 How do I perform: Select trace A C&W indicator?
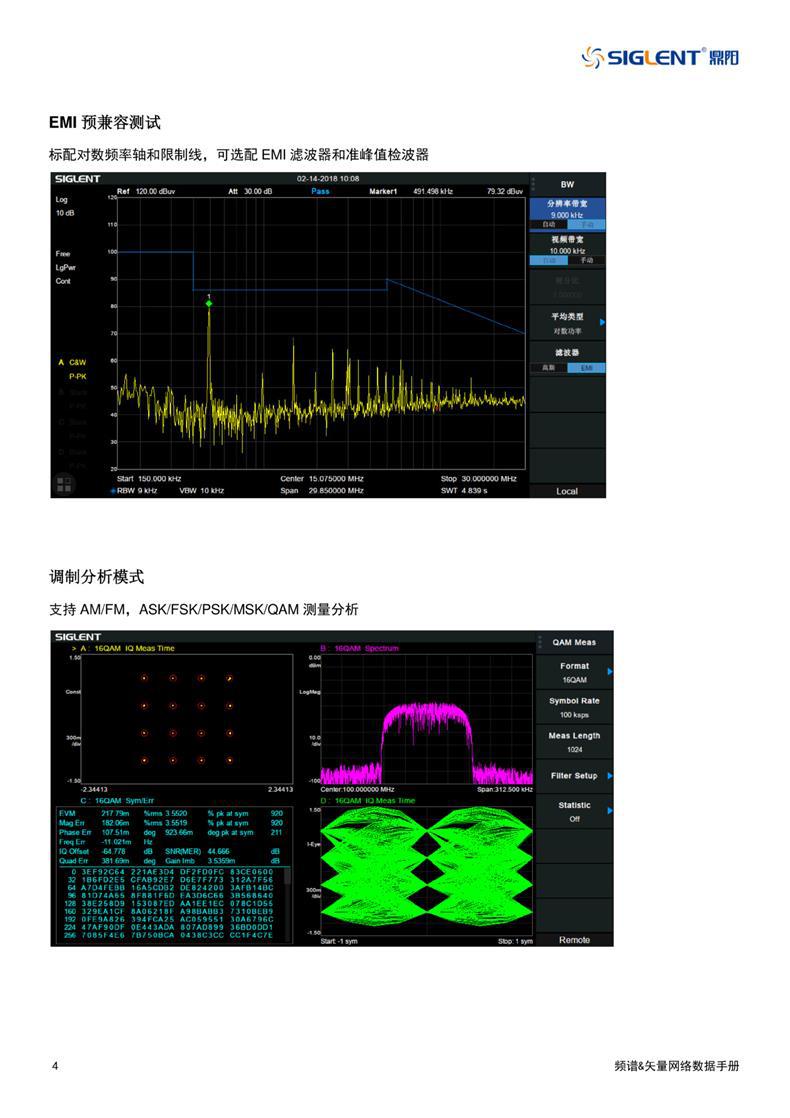point(73,362)
